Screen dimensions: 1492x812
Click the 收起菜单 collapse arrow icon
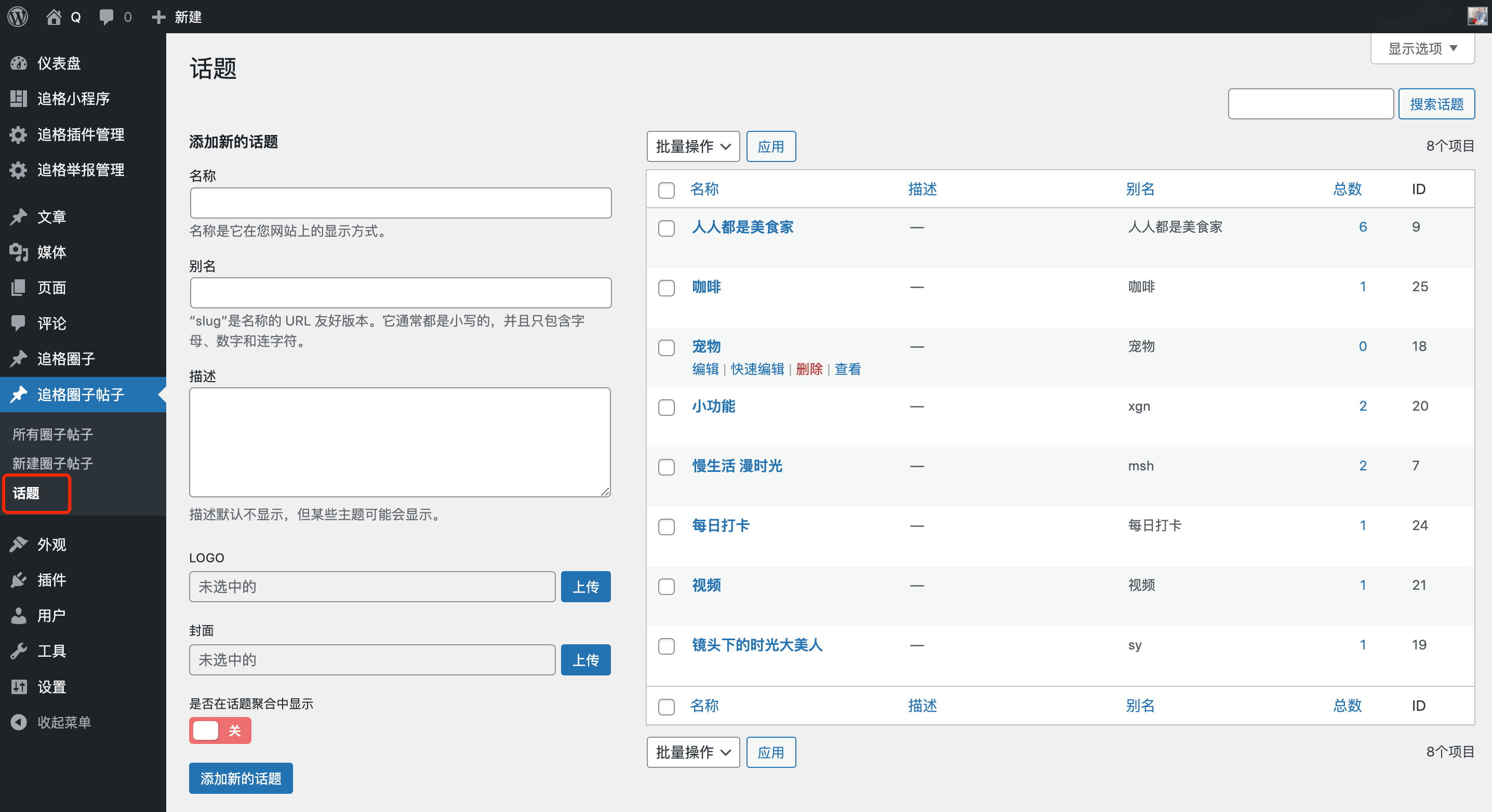pos(19,722)
